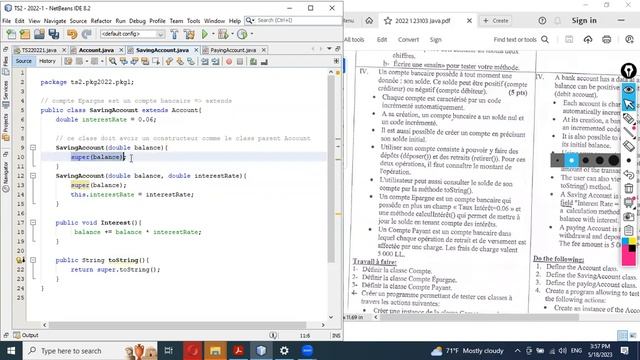640x360 pixels.
Task: Toggle the eye visibility in annotation toolbar
Action: (x=629, y=89)
